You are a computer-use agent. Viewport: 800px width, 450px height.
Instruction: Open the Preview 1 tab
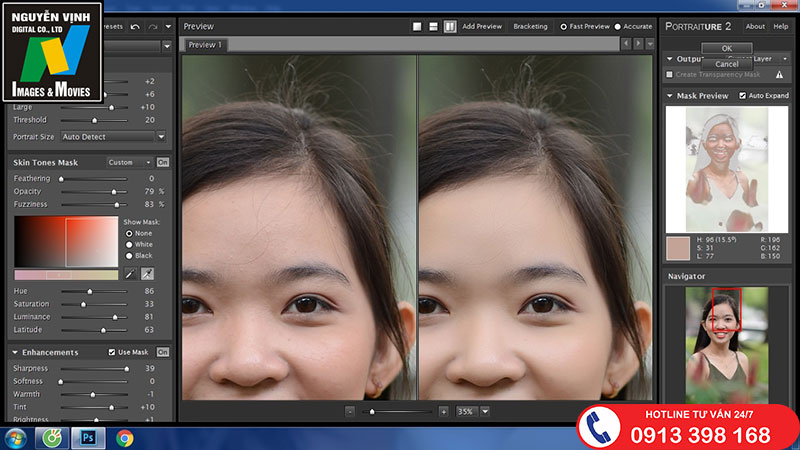pos(205,45)
